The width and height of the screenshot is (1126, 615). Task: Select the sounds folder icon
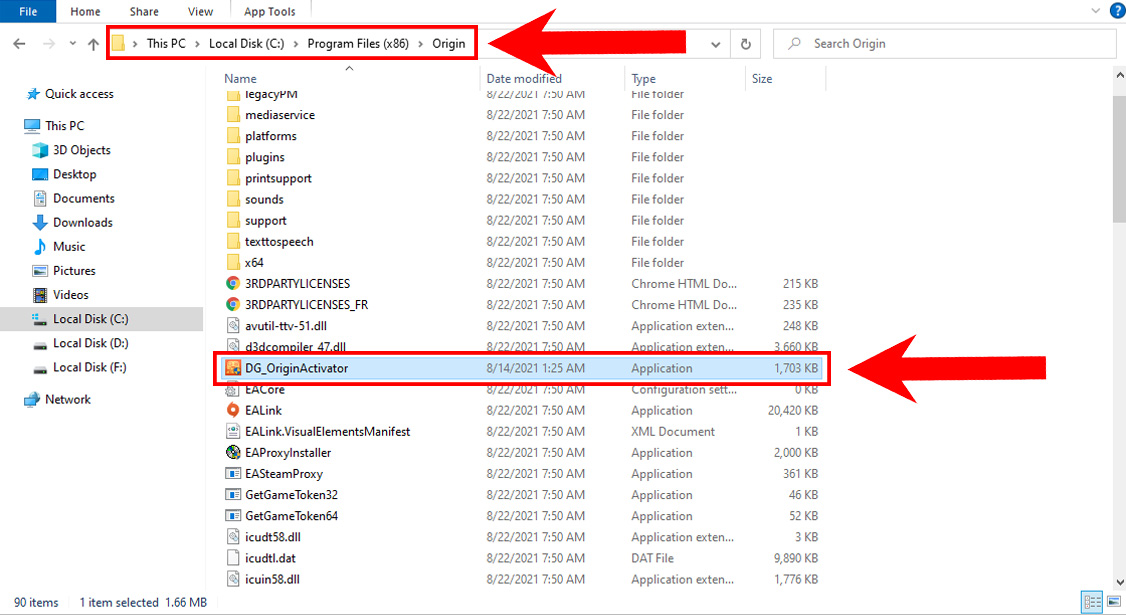[x=233, y=199]
